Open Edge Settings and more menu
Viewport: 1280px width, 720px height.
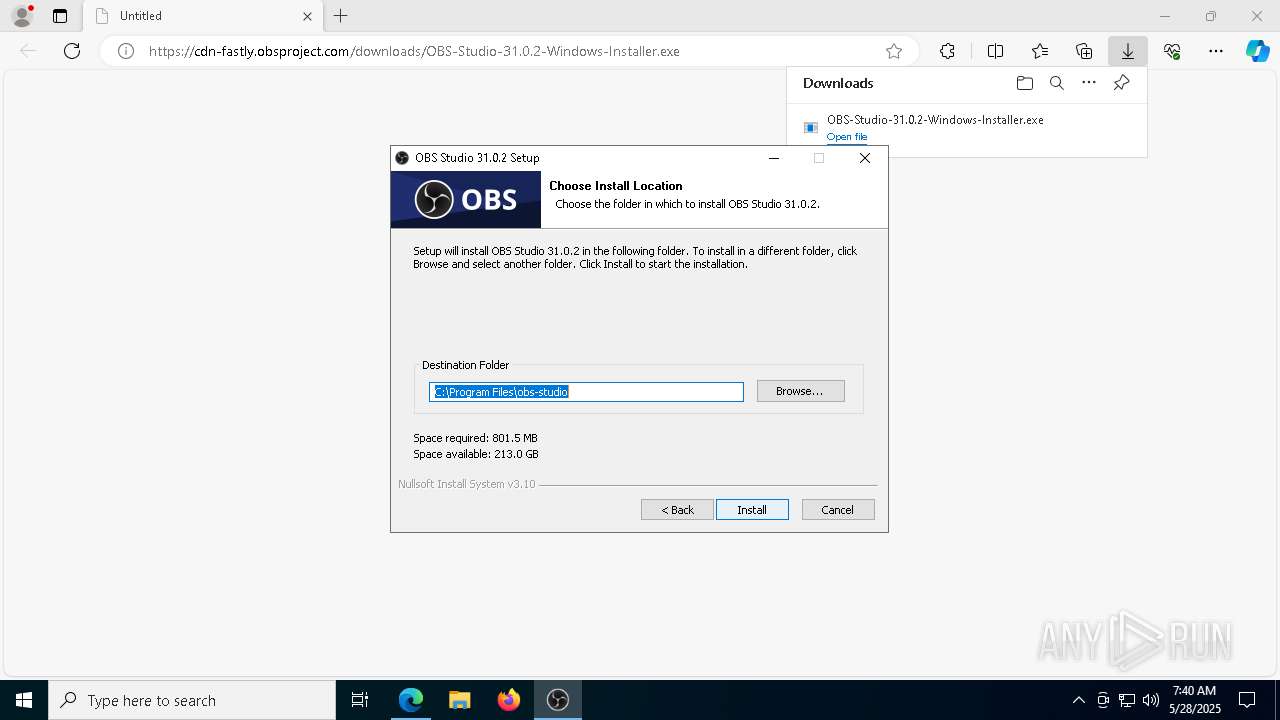pos(1216,51)
